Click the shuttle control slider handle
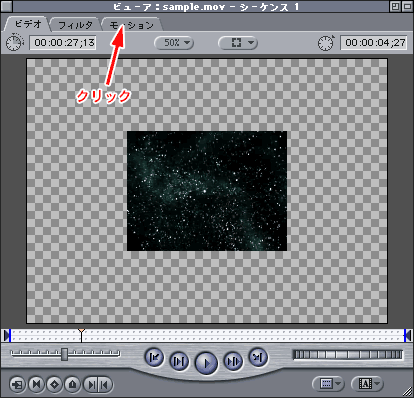 (x=64, y=354)
